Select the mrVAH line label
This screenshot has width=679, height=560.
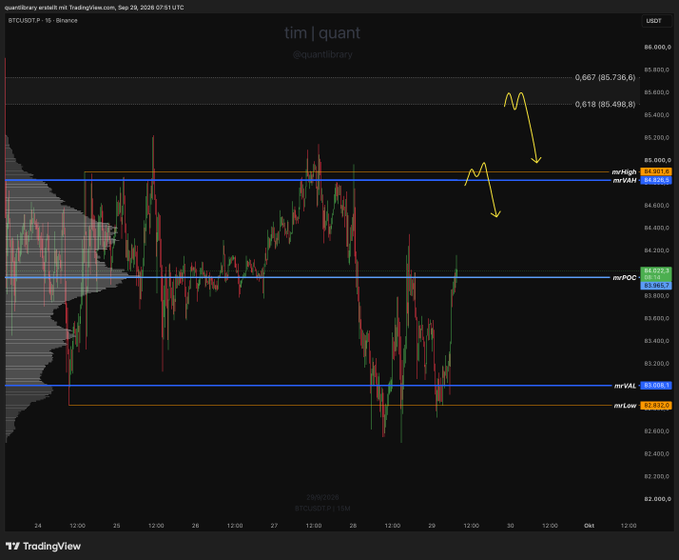pos(624,180)
